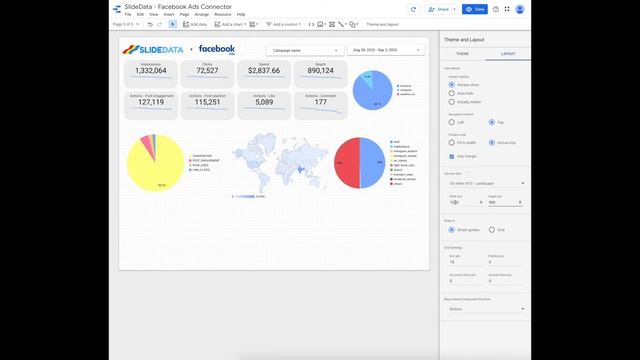Screen dimensions: 640x360
Task: Open the Add a chart menu
Action: [x=230, y=24]
